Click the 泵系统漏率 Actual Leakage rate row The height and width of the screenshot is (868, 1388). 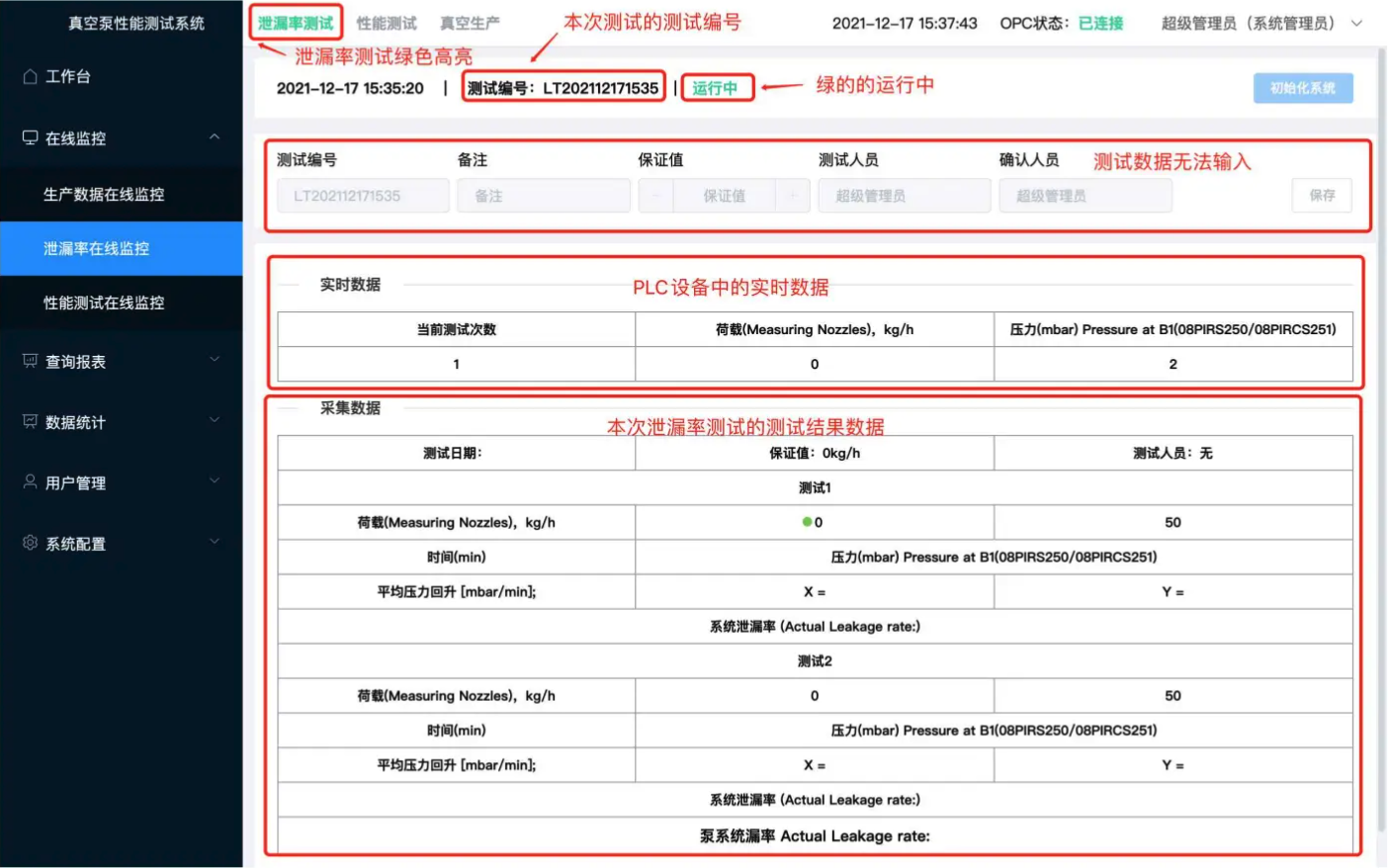tap(815, 835)
